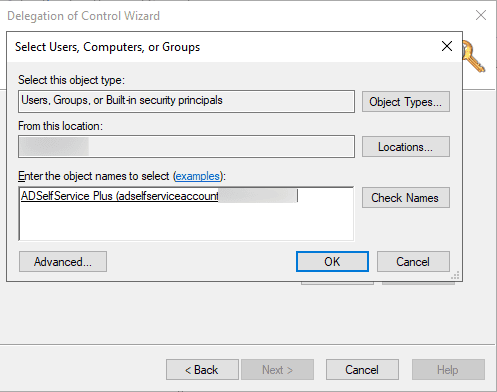Click the ADSelfService Plus entry text
Viewport: 497px width, 392px height.
120,196
